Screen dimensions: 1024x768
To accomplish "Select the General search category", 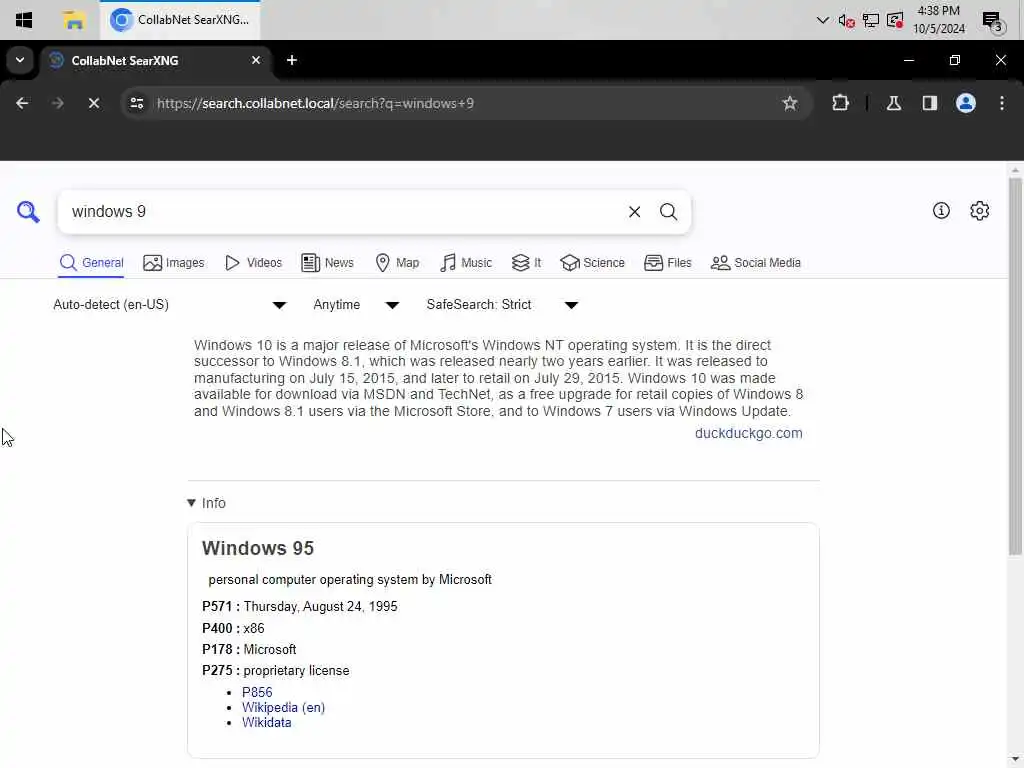I will click(91, 263).
